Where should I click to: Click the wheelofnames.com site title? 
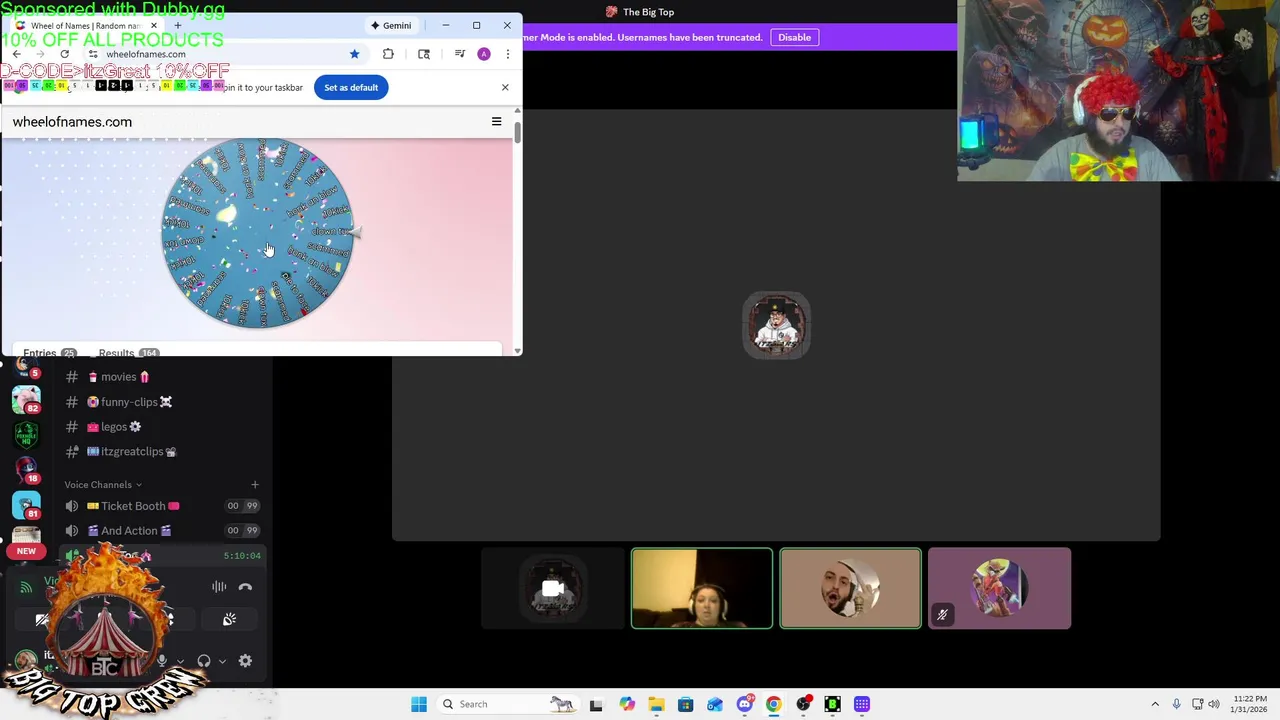[72, 122]
